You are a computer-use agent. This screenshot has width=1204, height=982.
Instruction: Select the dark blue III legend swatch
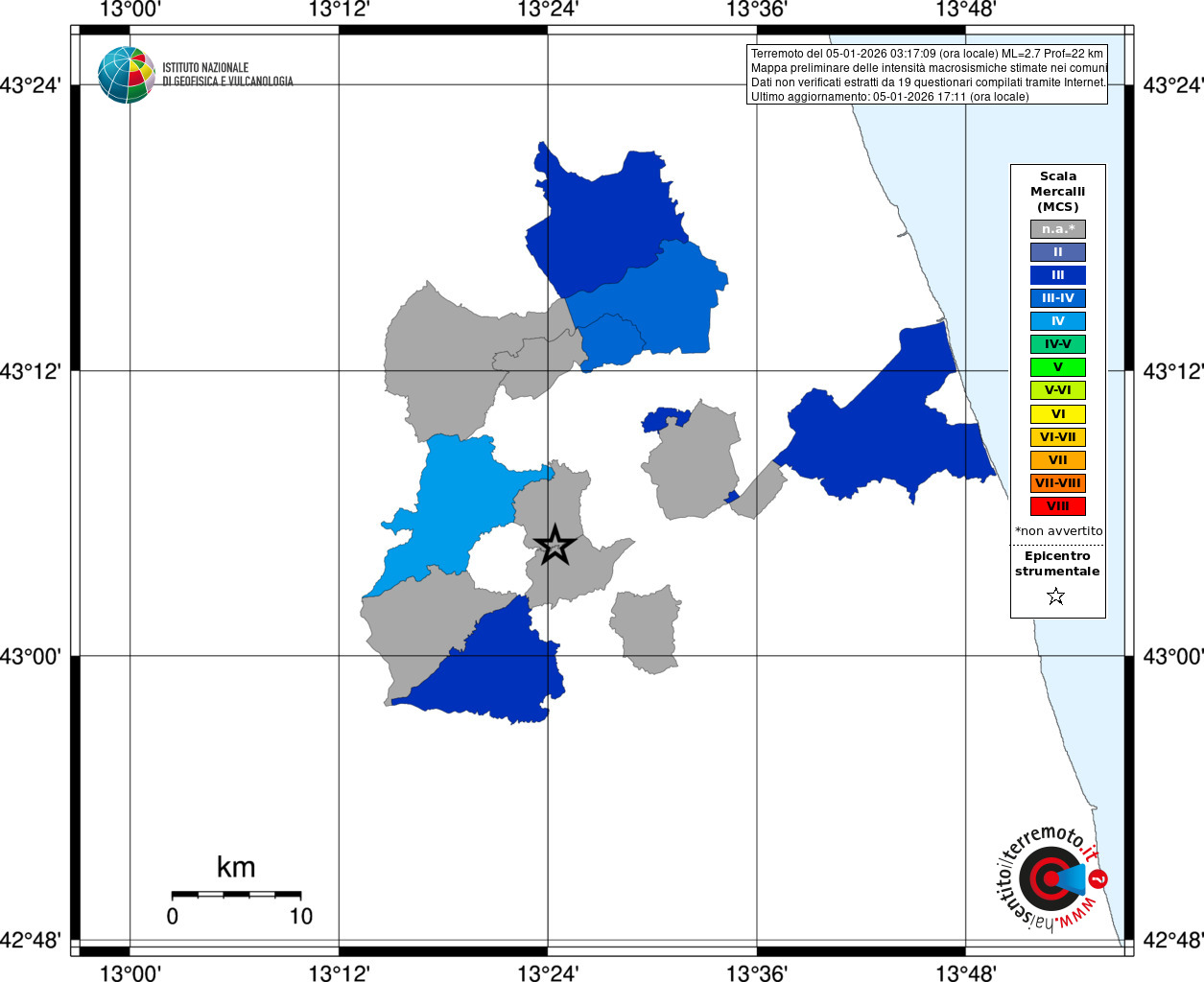point(1058,275)
